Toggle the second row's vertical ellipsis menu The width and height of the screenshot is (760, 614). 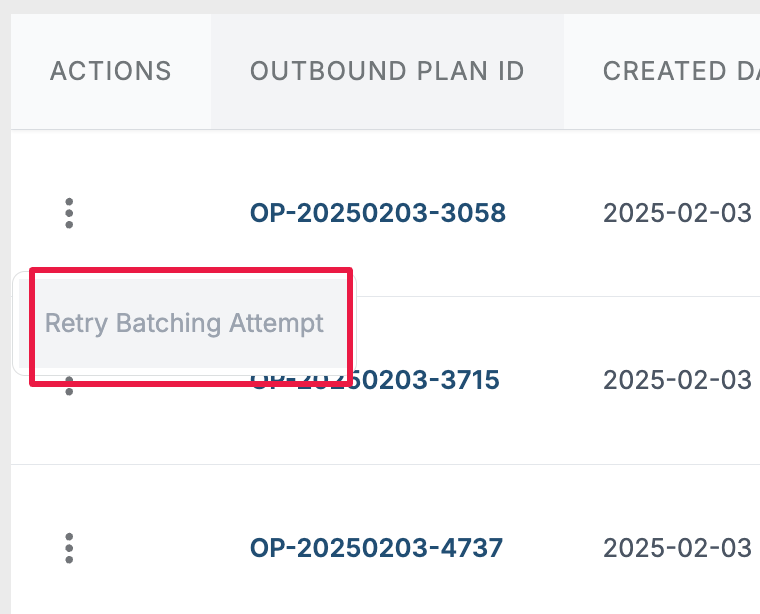click(69, 389)
